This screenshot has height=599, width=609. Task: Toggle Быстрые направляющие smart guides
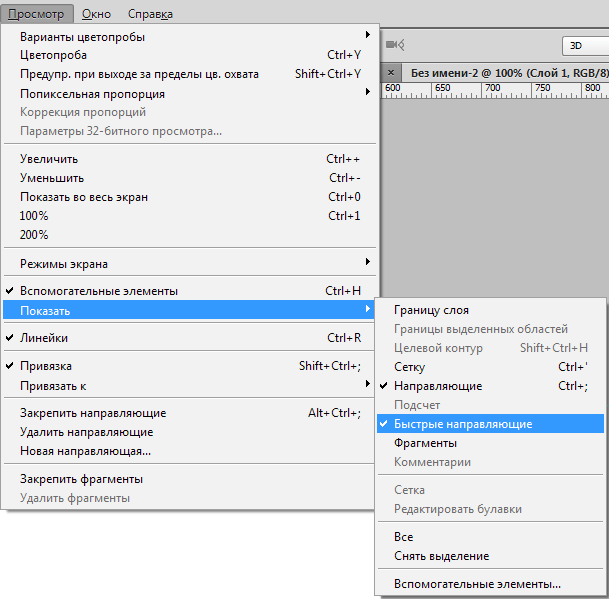coord(491,424)
